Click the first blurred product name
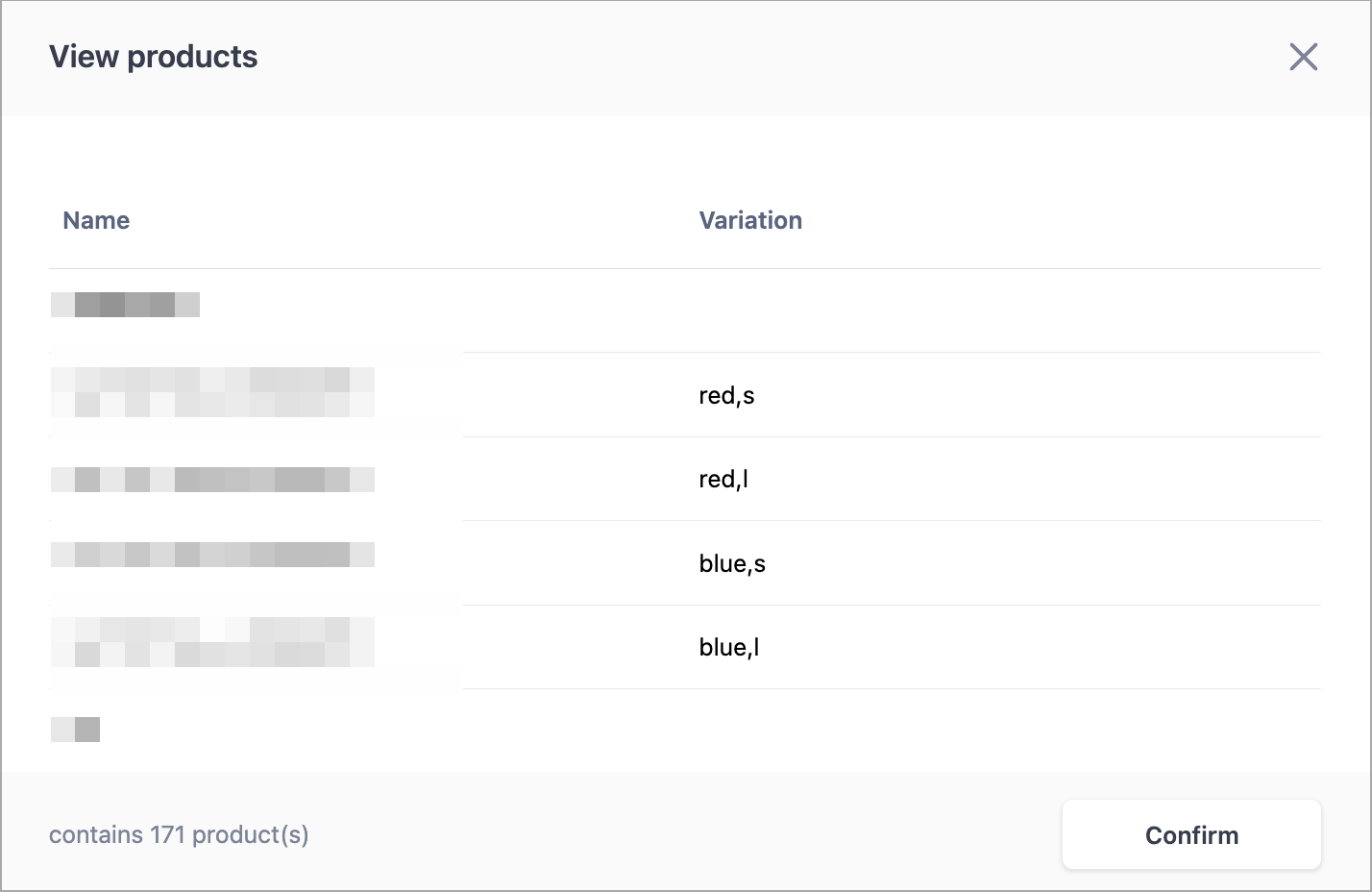Image resolution: width=1372 pixels, height=892 pixels. pos(125,305)
